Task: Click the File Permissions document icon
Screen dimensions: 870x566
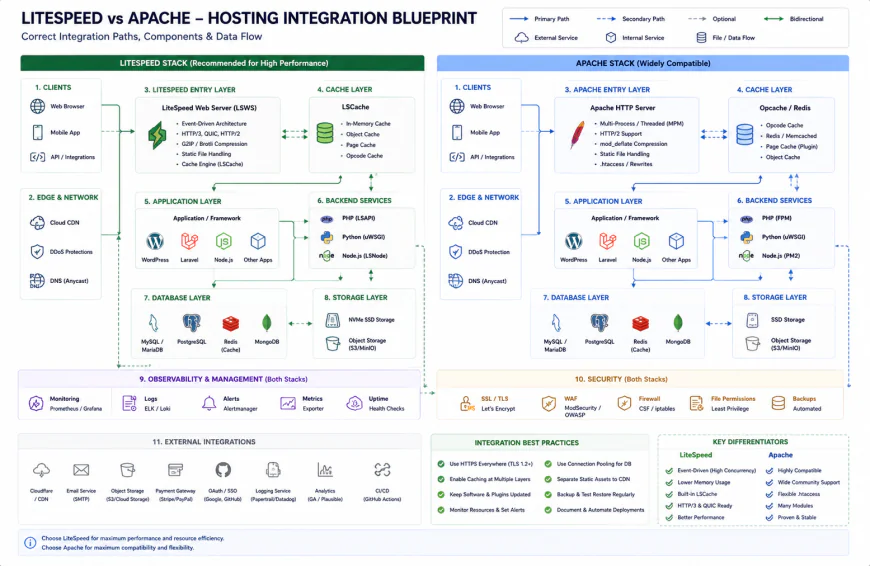Action: point(696,403)
